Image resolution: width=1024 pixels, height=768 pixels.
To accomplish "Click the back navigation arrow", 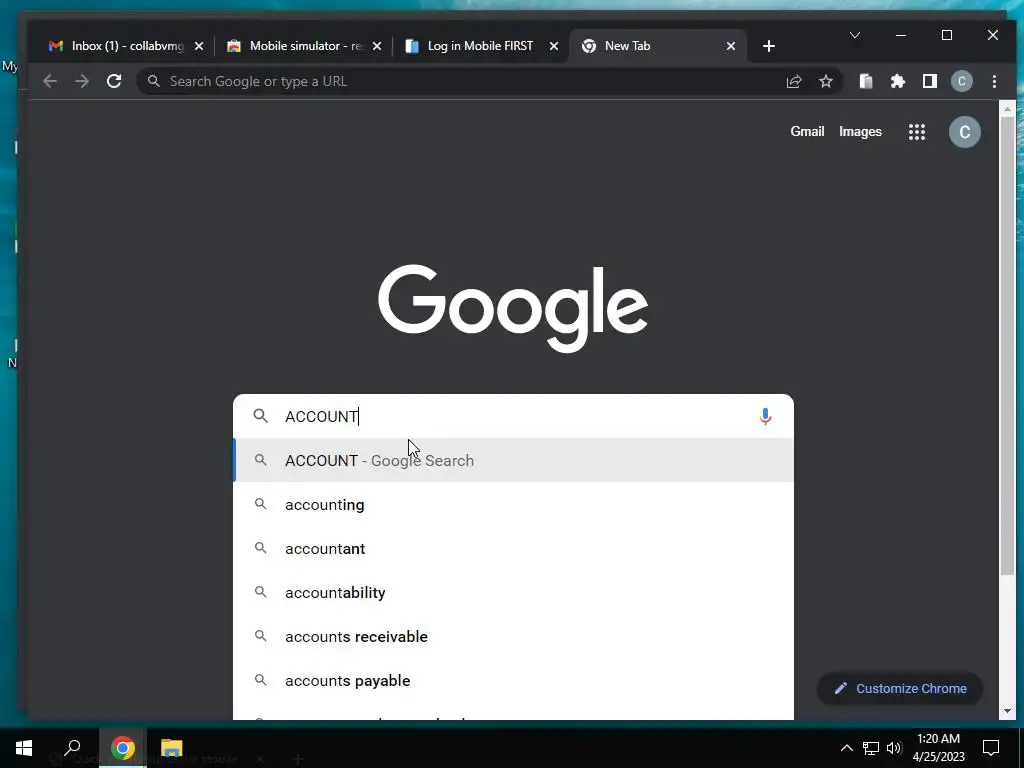I will (x=50, y=82).
